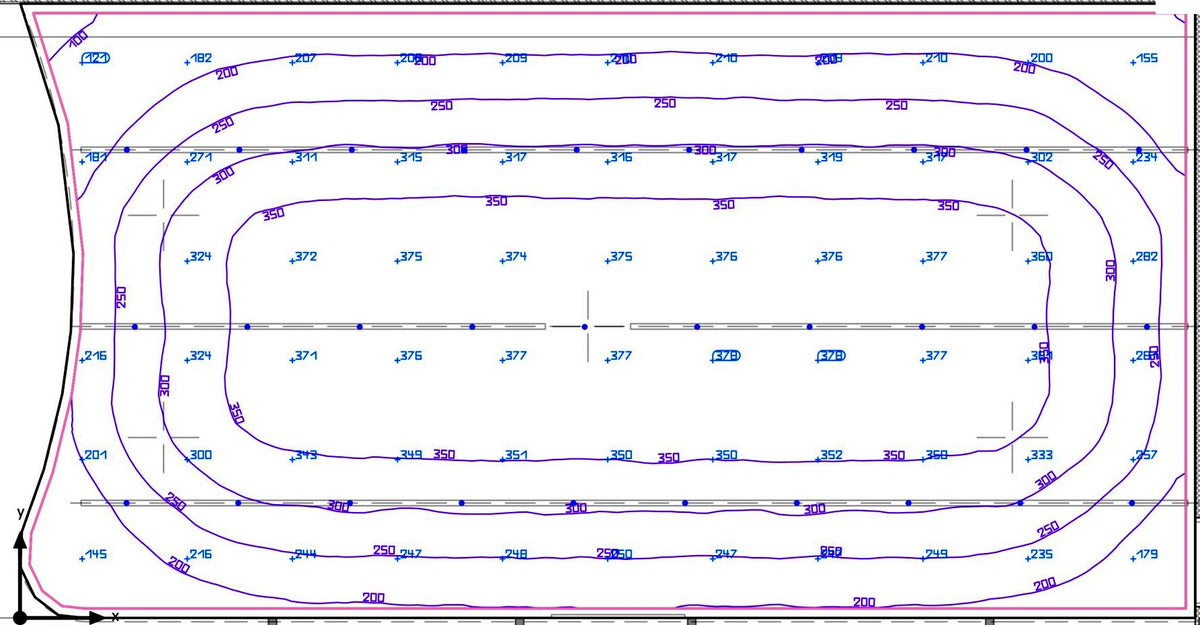Click the point value 374
Viewport: 1200px width, 625px height.
coord(516,257)
